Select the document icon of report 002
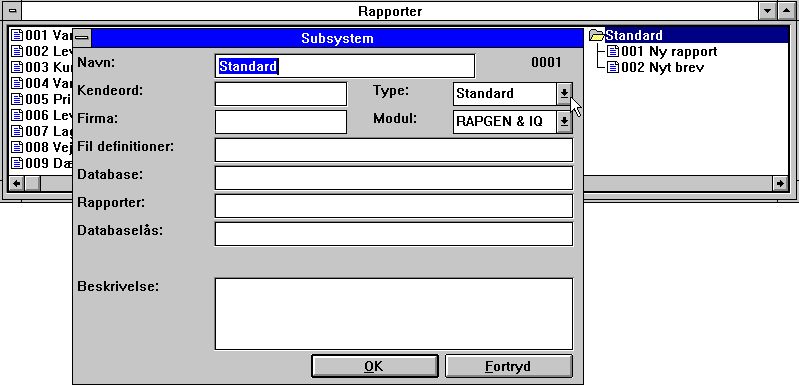The height and width of the screenshot is (387, 799). [x=18, y=51]
